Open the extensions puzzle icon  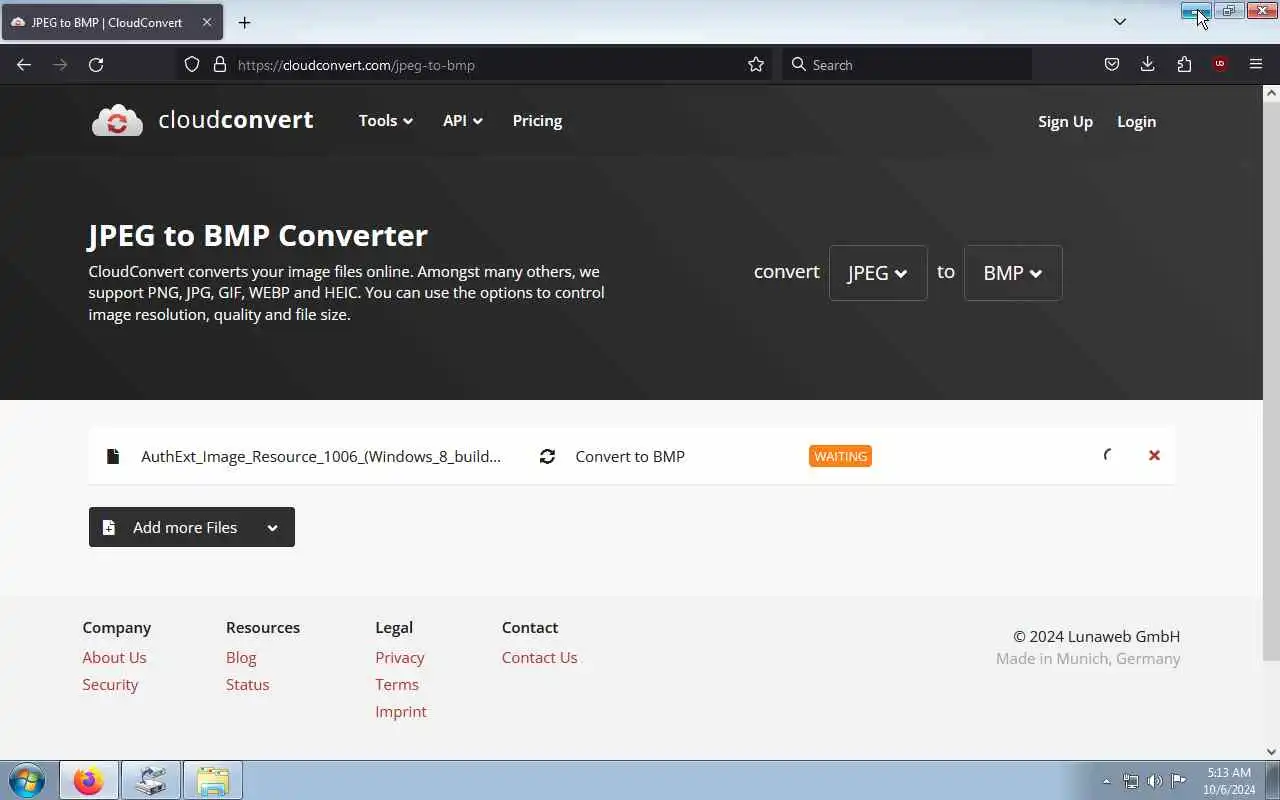1184,64
